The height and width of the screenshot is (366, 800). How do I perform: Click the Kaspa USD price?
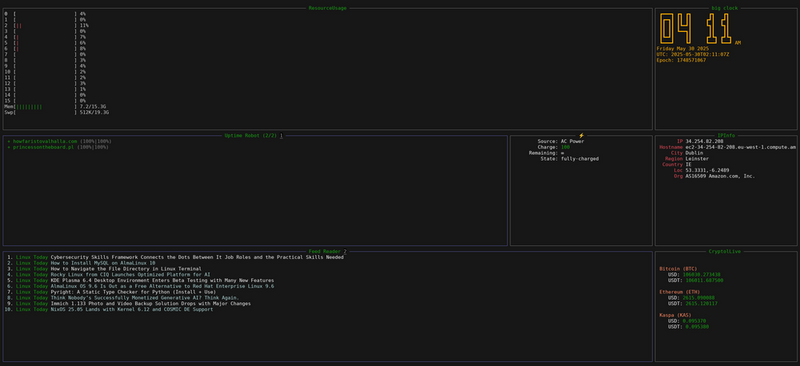pyautogui.click(x=695, y=321)
